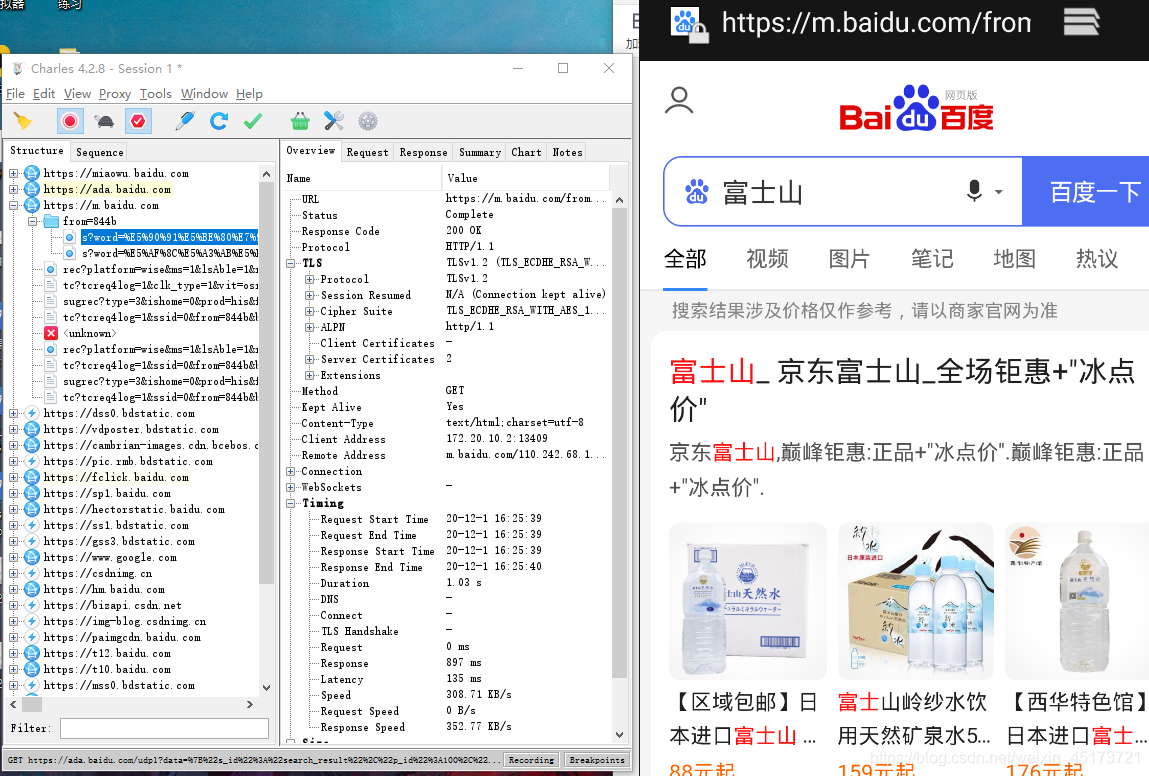Repeat the request using the refresh icon
This screenshot has width=1149, height=776.
219,120
